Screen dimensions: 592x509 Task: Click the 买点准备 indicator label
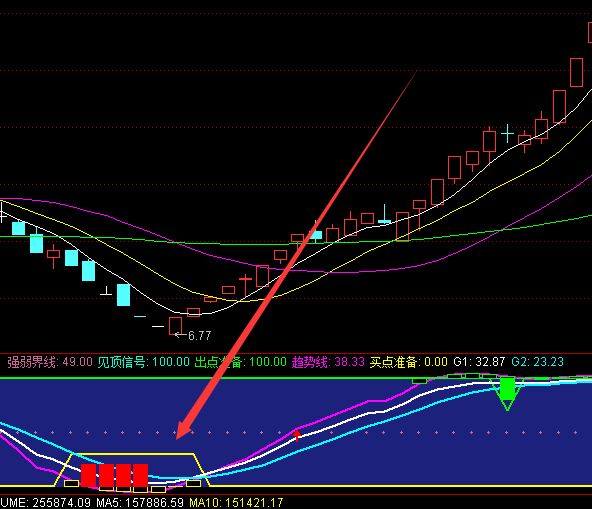(x=394, y=362)
